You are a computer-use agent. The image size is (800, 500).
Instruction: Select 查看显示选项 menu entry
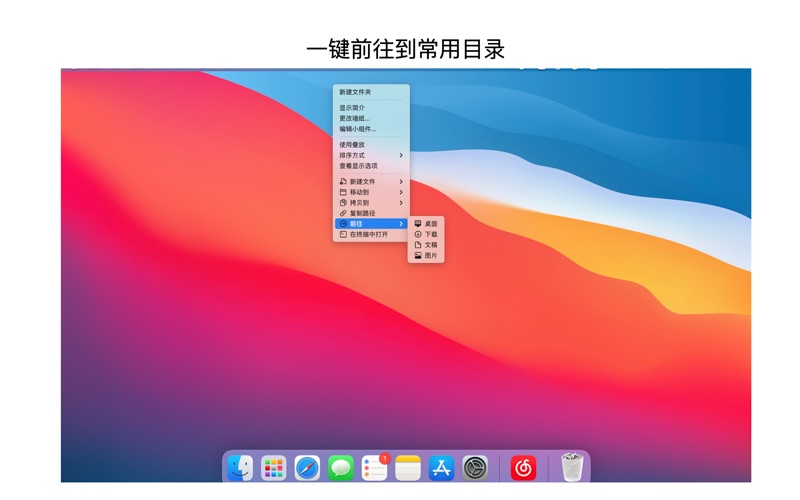click(x=371, y=166)
